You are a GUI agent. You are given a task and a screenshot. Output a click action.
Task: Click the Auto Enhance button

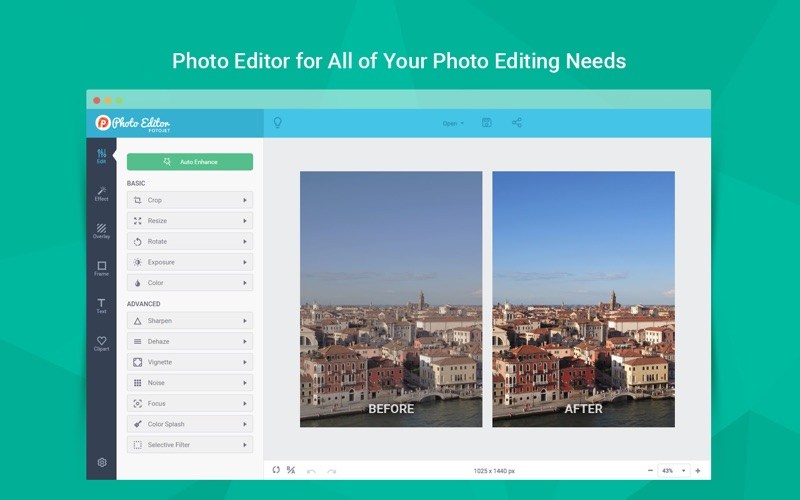click(x=189, y=161)
